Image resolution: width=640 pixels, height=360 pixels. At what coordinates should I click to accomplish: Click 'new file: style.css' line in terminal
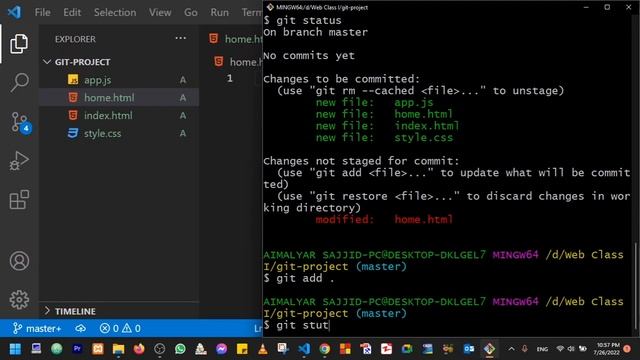pos(384,138)
